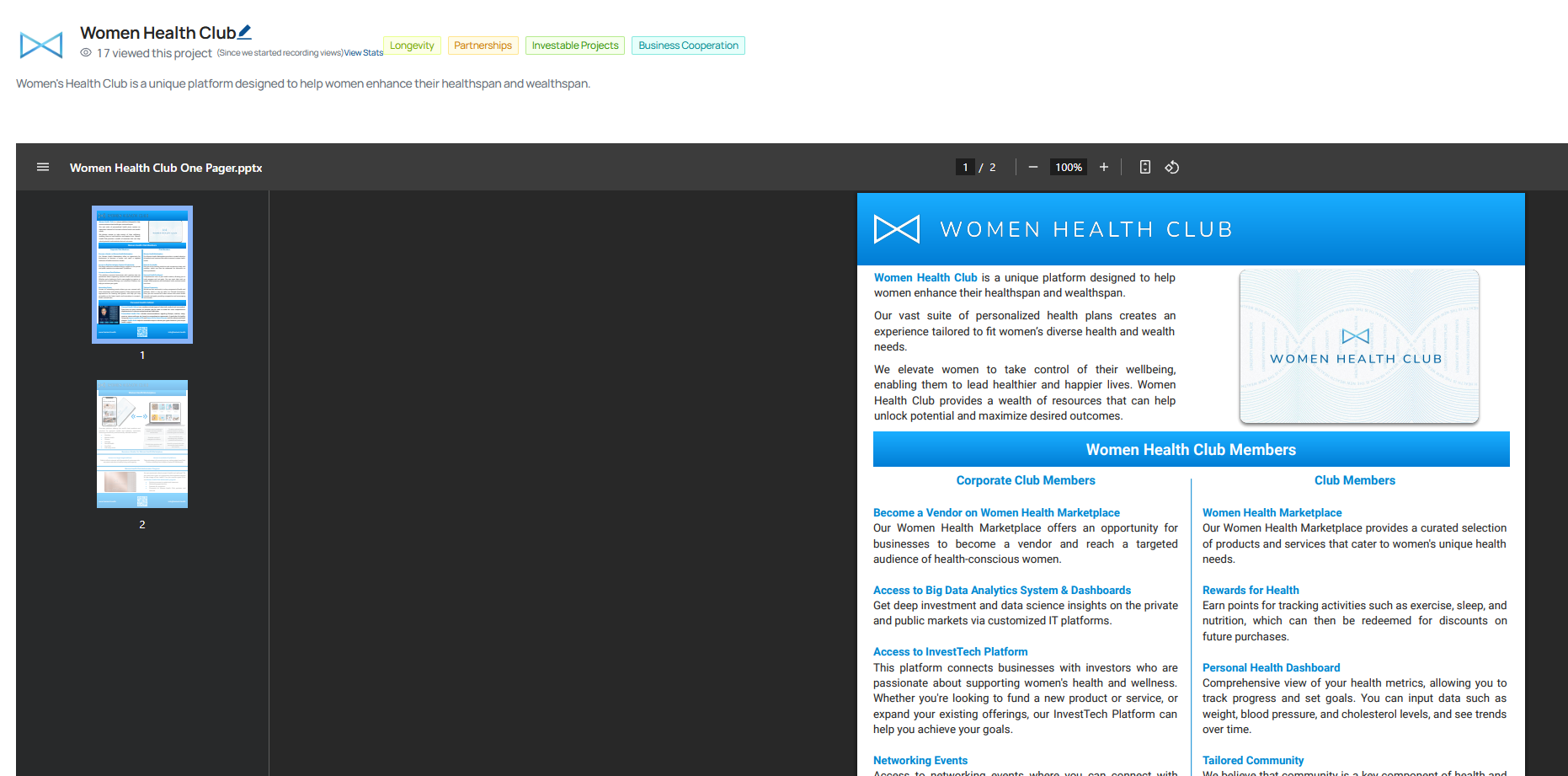Click the 100% zoom level field
Image resolution: width=1568 pixels, height=776 pixels.
pos(1068,168)
